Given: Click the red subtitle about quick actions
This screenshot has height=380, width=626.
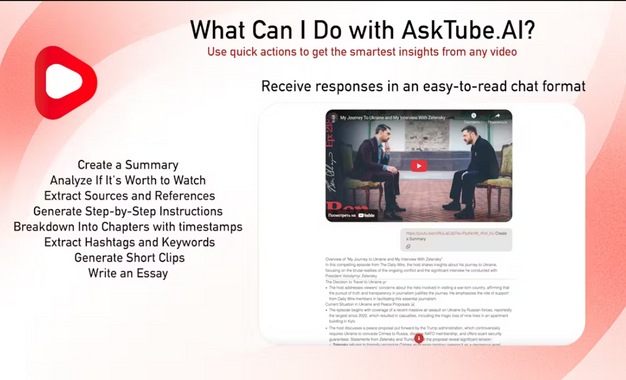Looking at the screenshot, I should (x=362, y=52).
